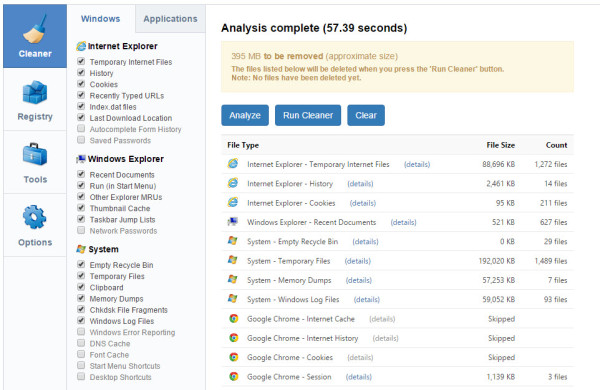Click the Clear button
600x390 pixels.
pyautogui.click(x=366, y=115)
